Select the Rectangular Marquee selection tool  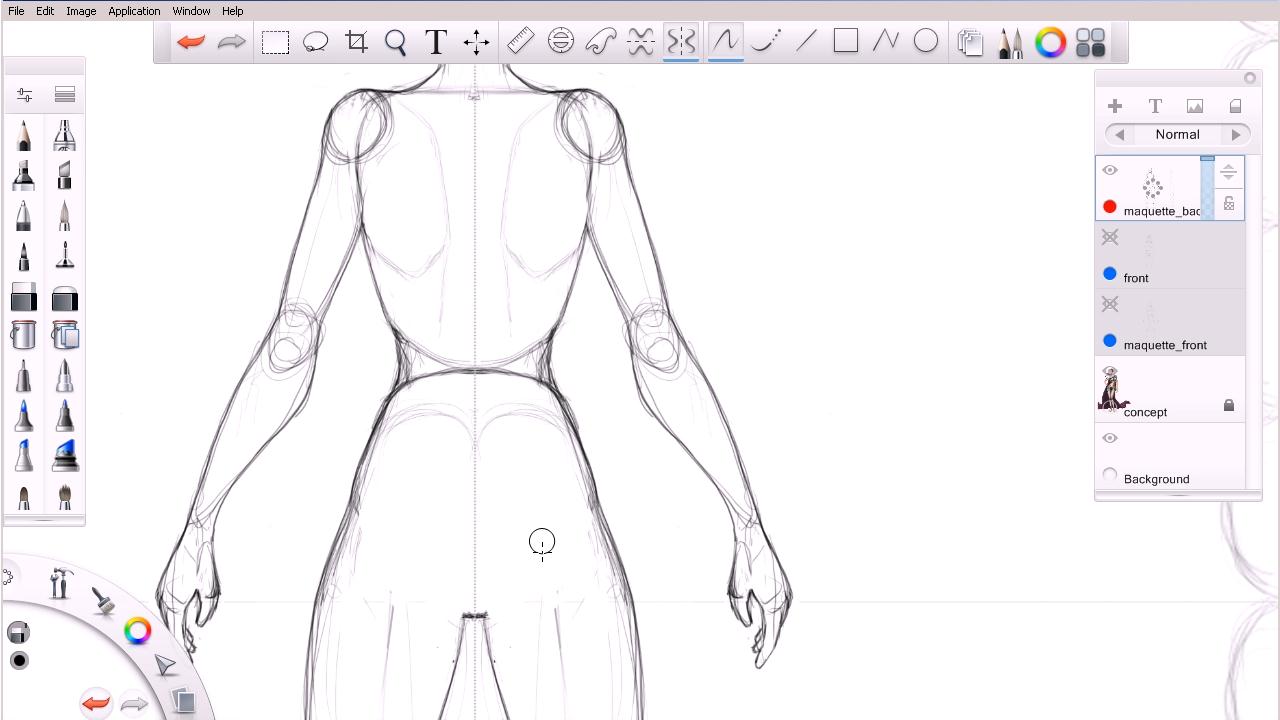tap(275, 42)
